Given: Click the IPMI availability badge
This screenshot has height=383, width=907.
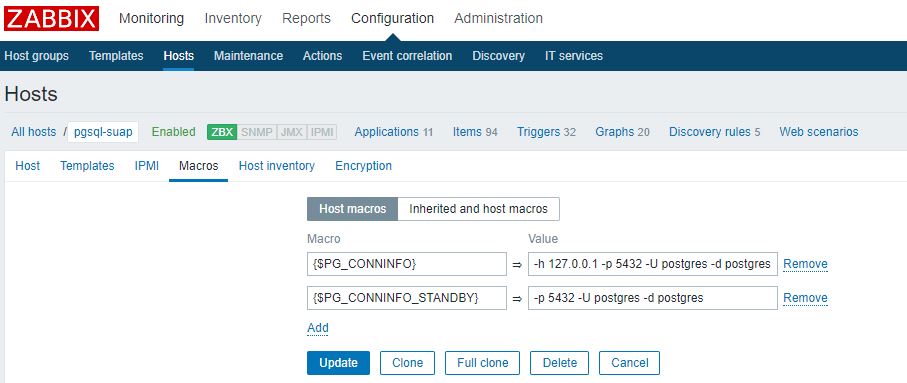Looking at the screenshot, I should pos(322,132).
